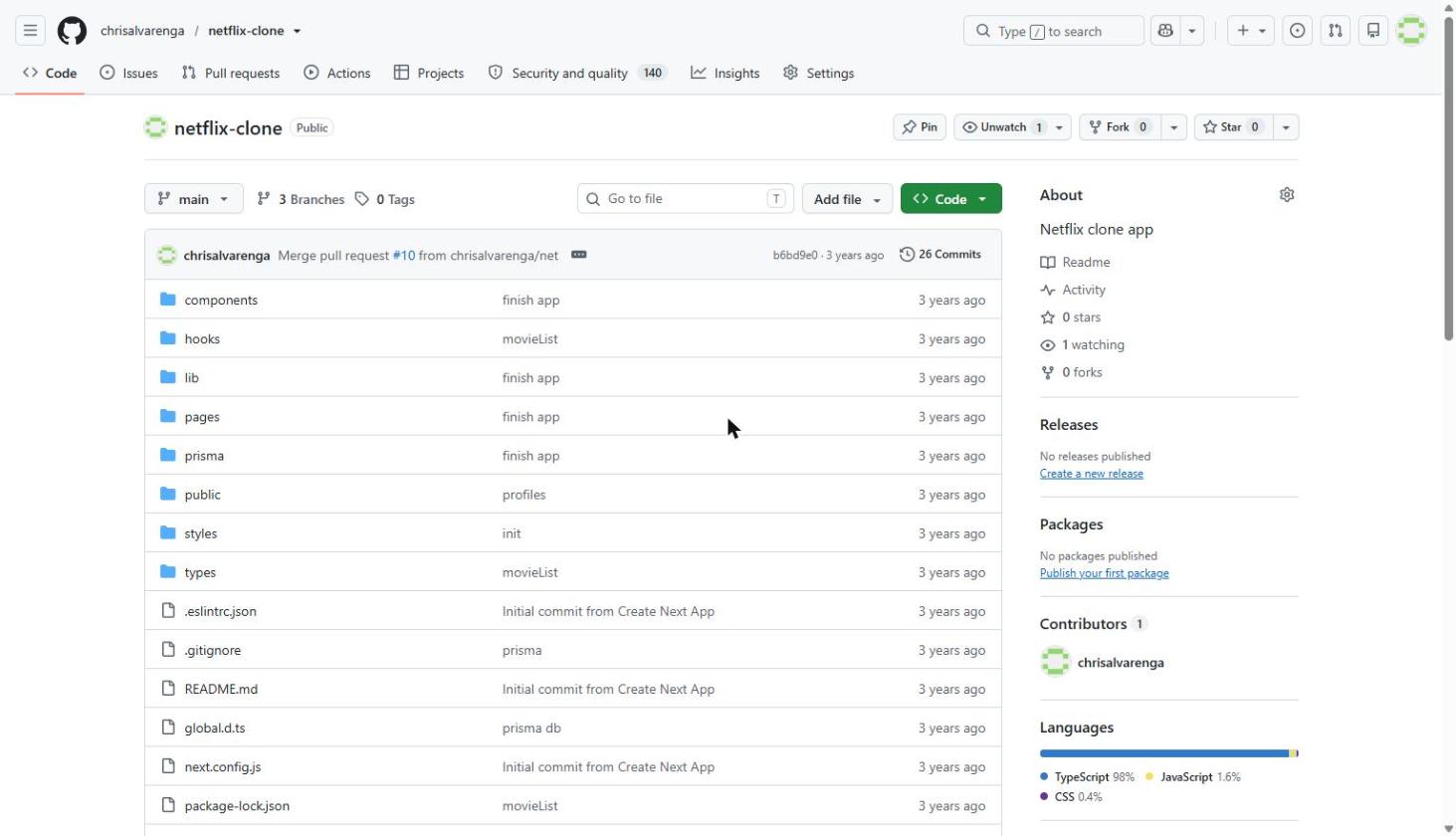Open the Pull requests tab
This screenshot has height=836, width=1456.
(x=231, y=73)
